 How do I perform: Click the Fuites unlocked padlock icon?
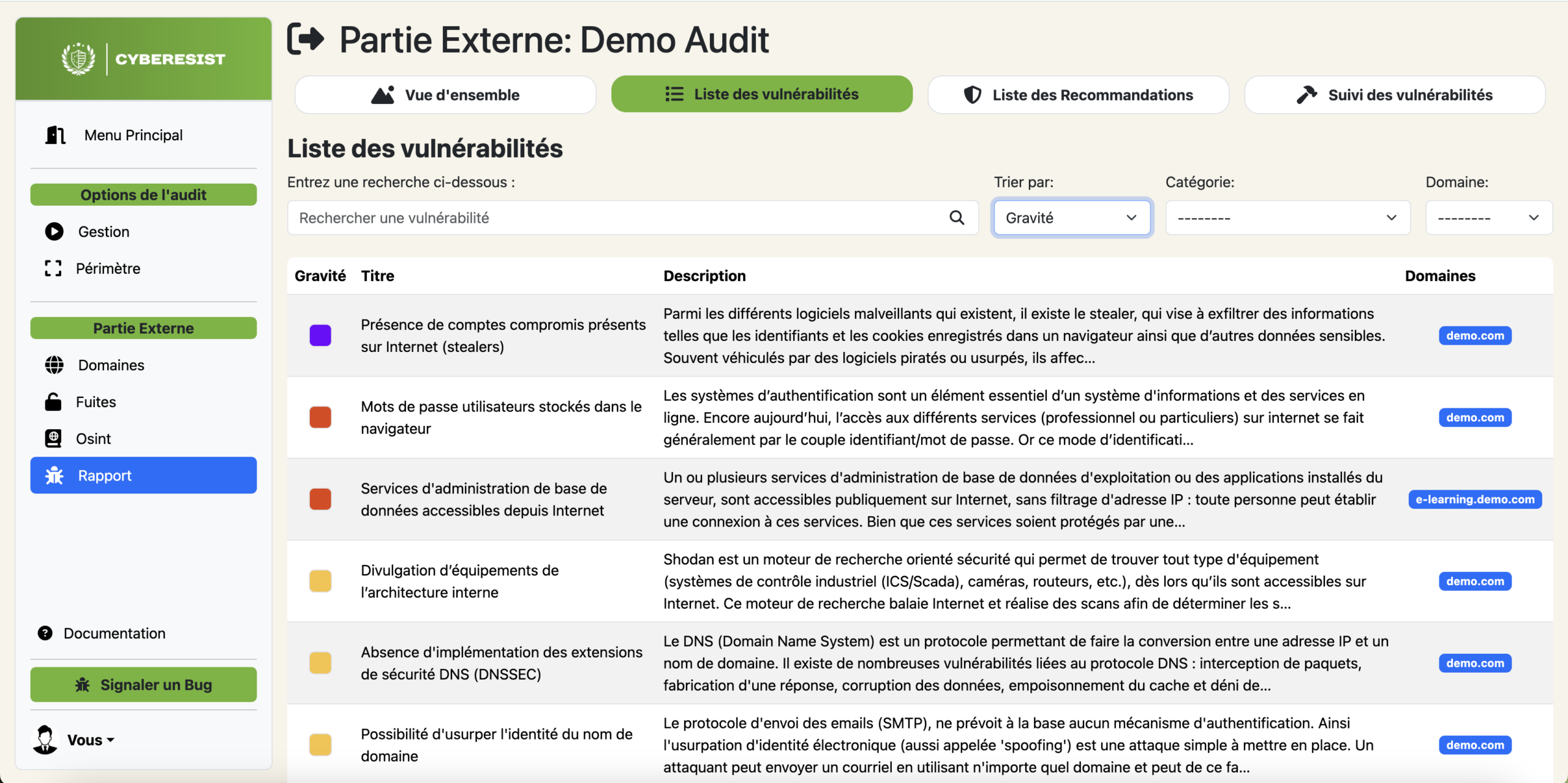pyautogui.click(x=53, y=402)
